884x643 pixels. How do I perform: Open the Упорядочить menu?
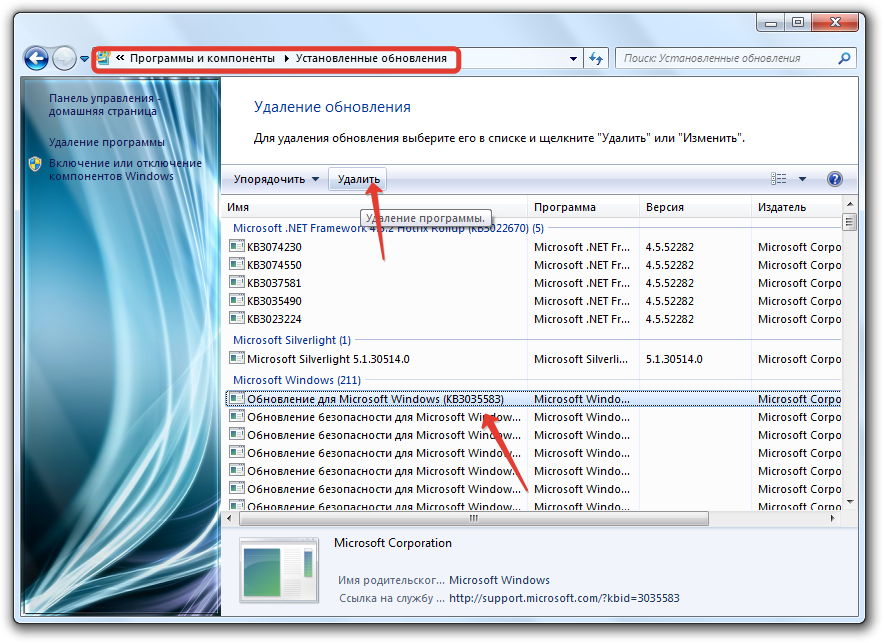276,179
